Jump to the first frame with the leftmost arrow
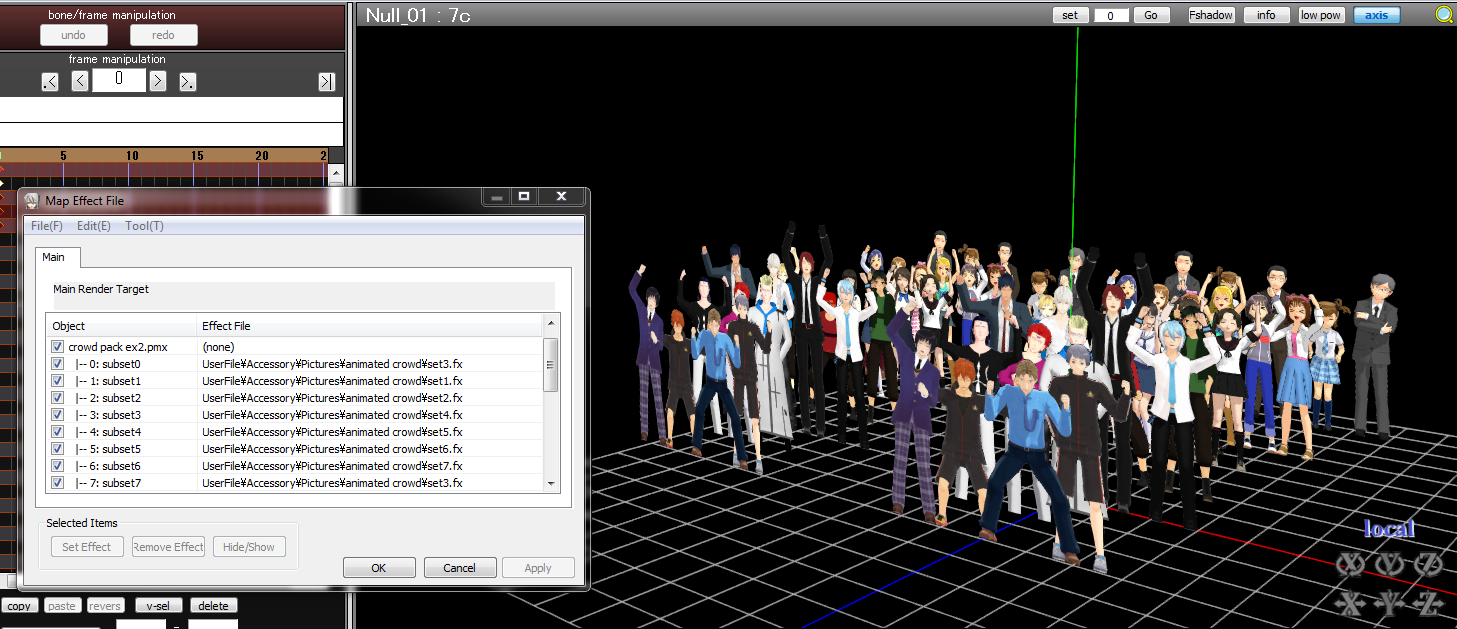Image resolution: width=1457 pixels, height=629 pixels. 49,80
